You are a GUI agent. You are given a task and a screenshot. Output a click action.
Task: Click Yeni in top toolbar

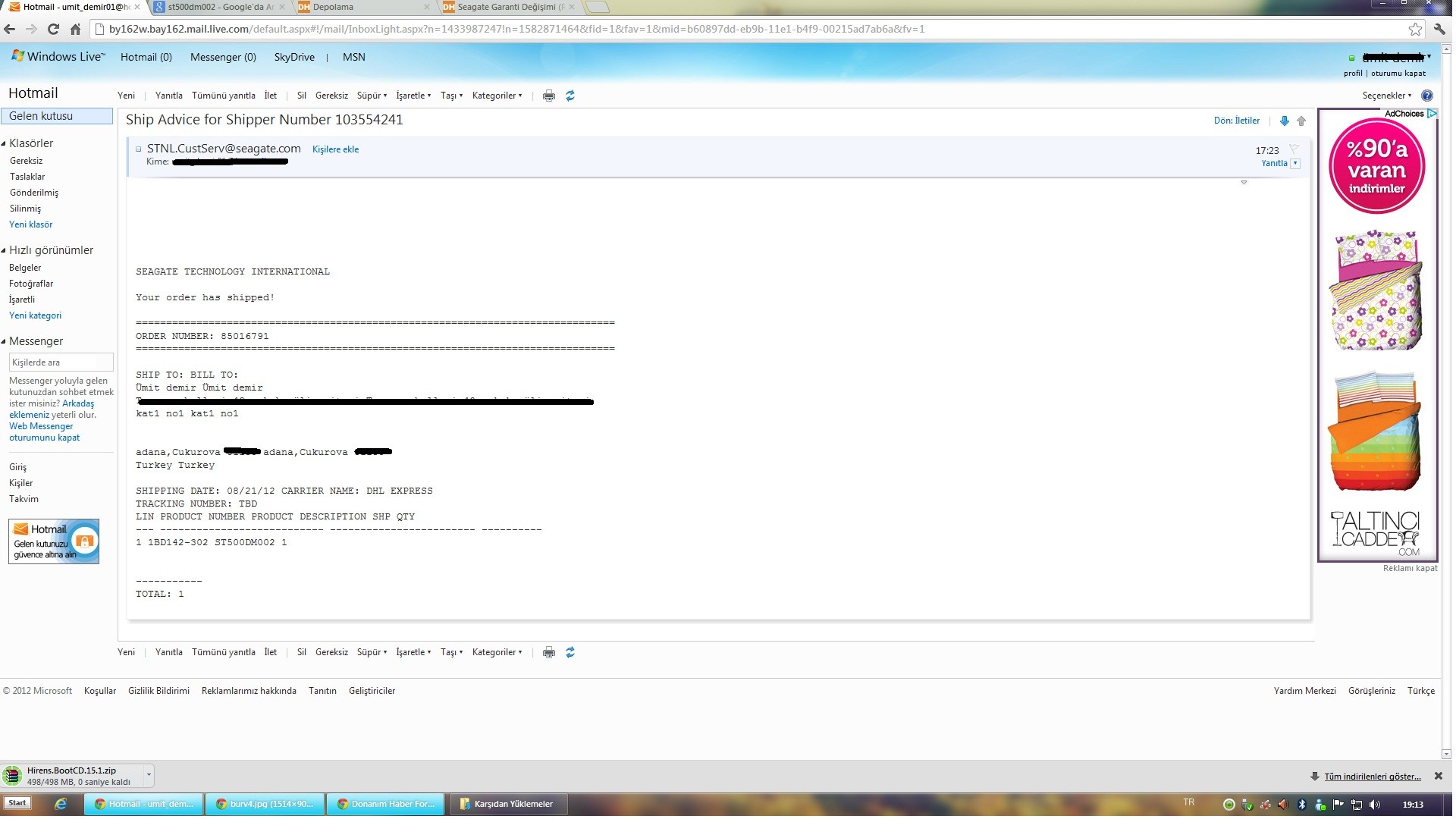pyautogui.click(x=127, y=96)
